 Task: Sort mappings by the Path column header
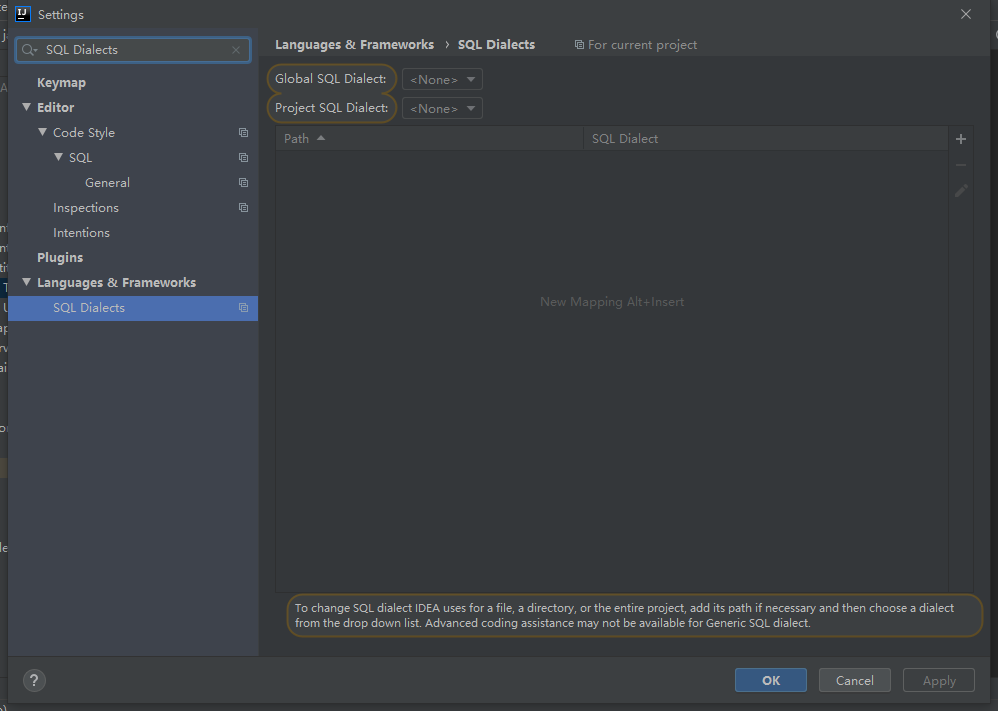click(296, 138)
